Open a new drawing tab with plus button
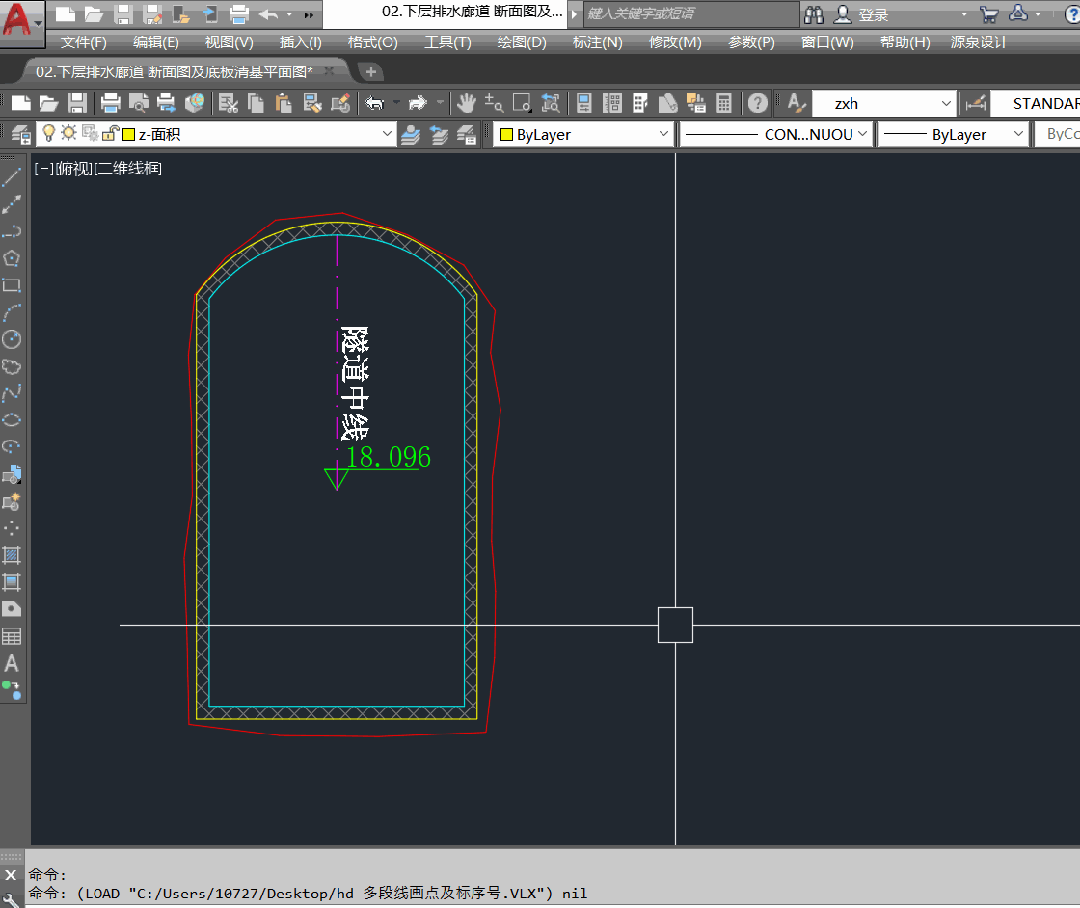The width and height of the screenshot is (1080, 908). coord(370,71)
